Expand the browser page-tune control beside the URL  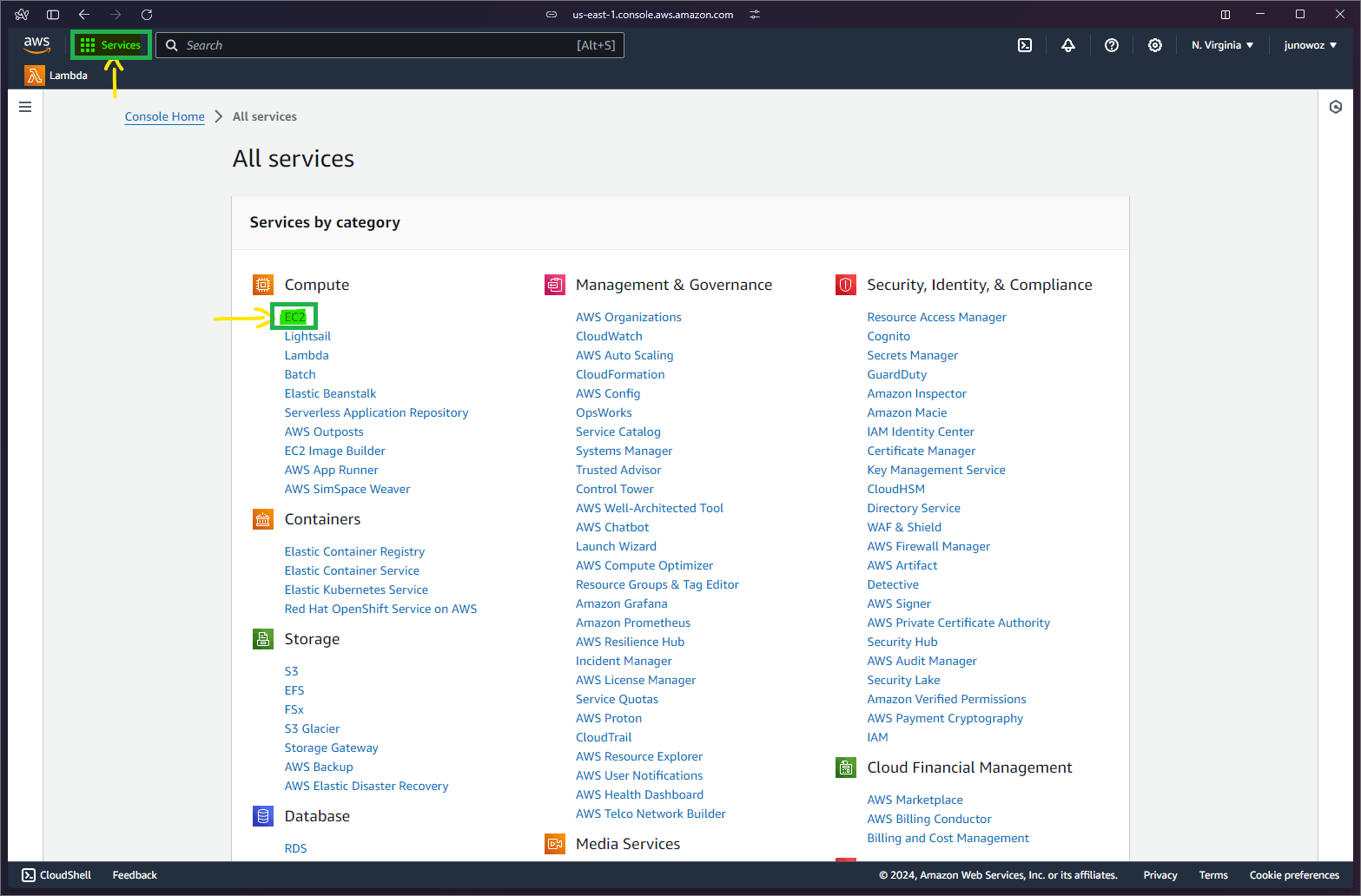tap(754, 14)
